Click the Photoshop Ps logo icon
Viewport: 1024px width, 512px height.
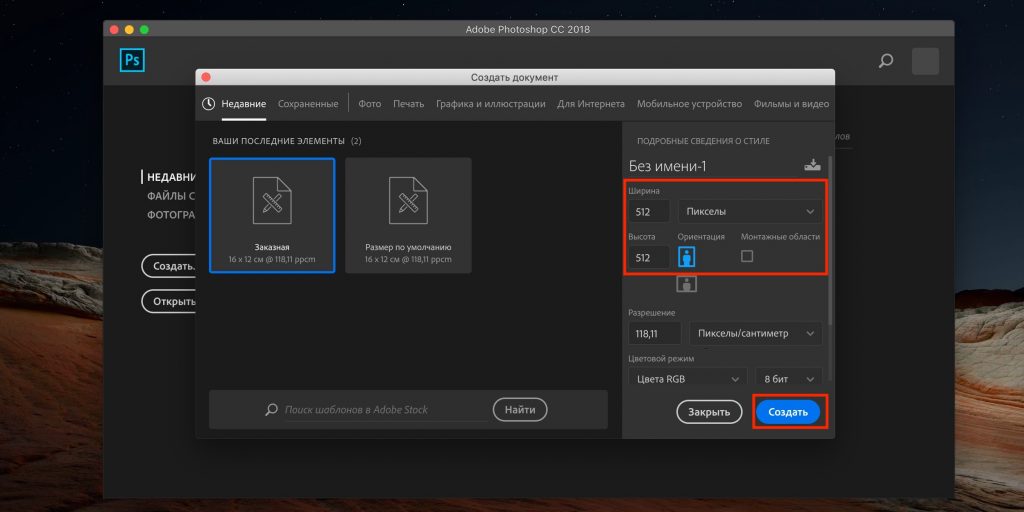(x=133, y=61)
